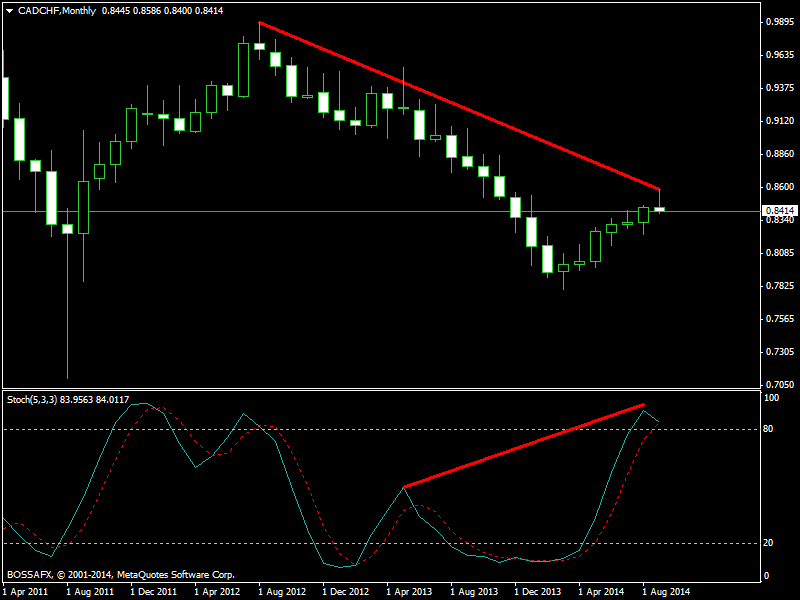The width and height of the screenshot is (800, 600).
Task: Click the 1 Aug 2013 date label
Action: click(473, 592)
